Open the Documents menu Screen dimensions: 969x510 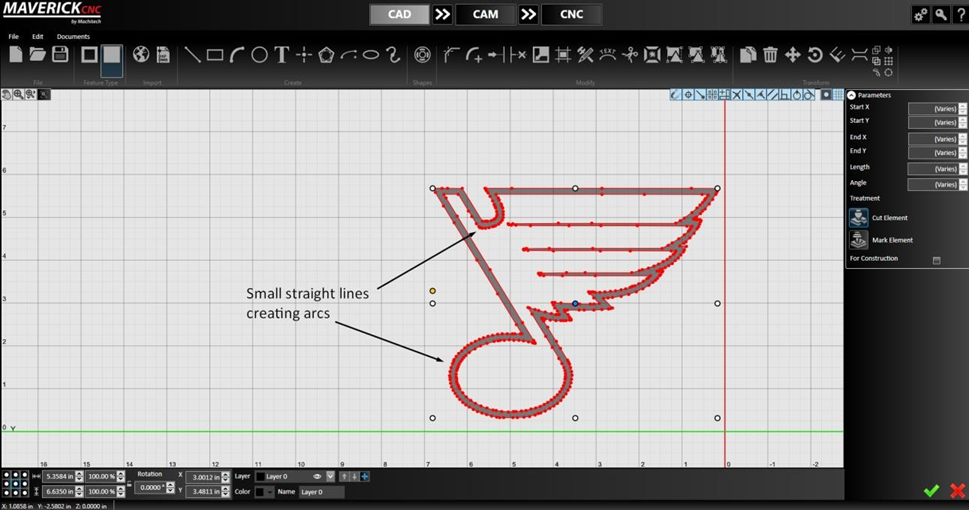point(73,36)
